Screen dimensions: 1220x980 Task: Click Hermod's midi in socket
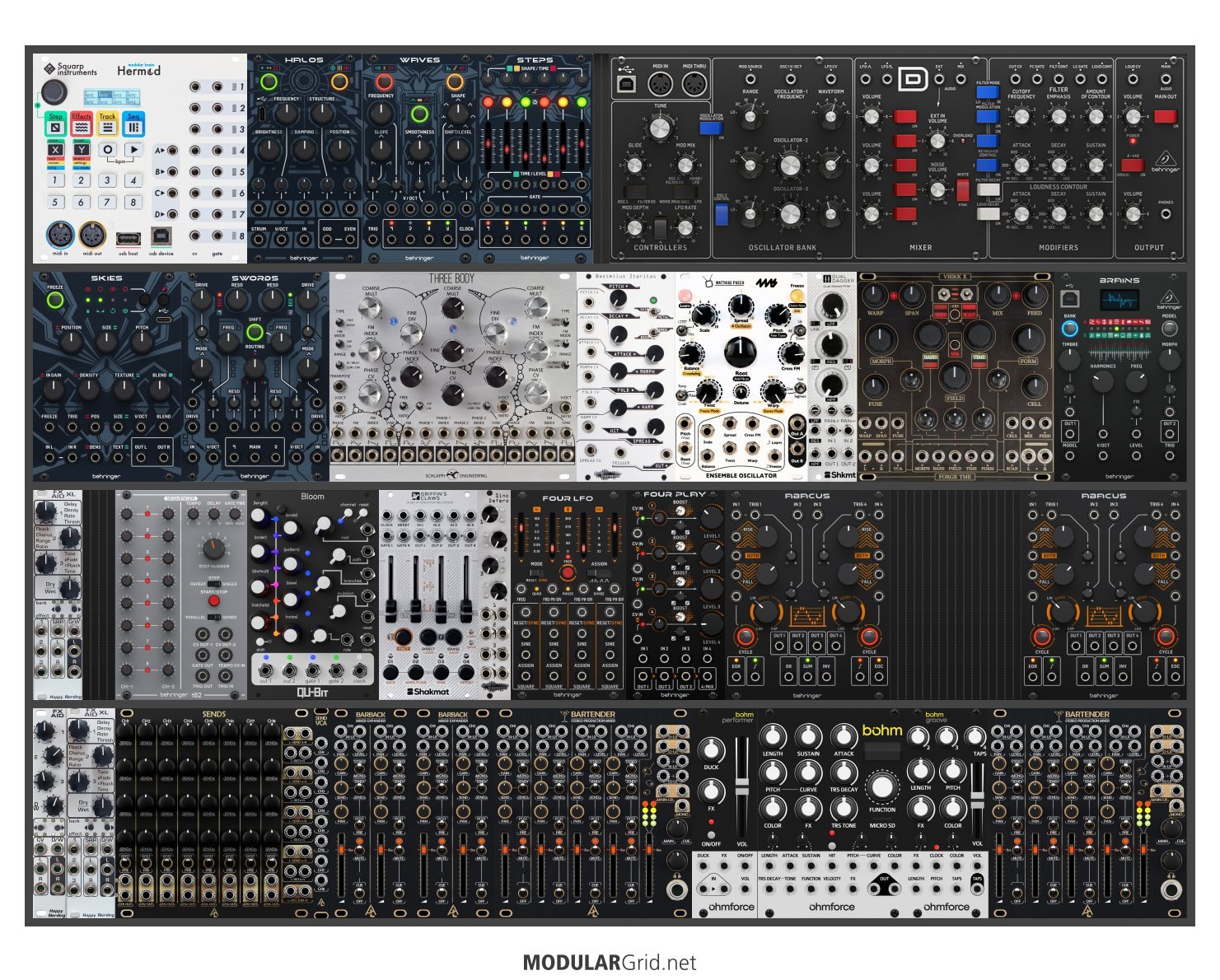tap(60, 235)
